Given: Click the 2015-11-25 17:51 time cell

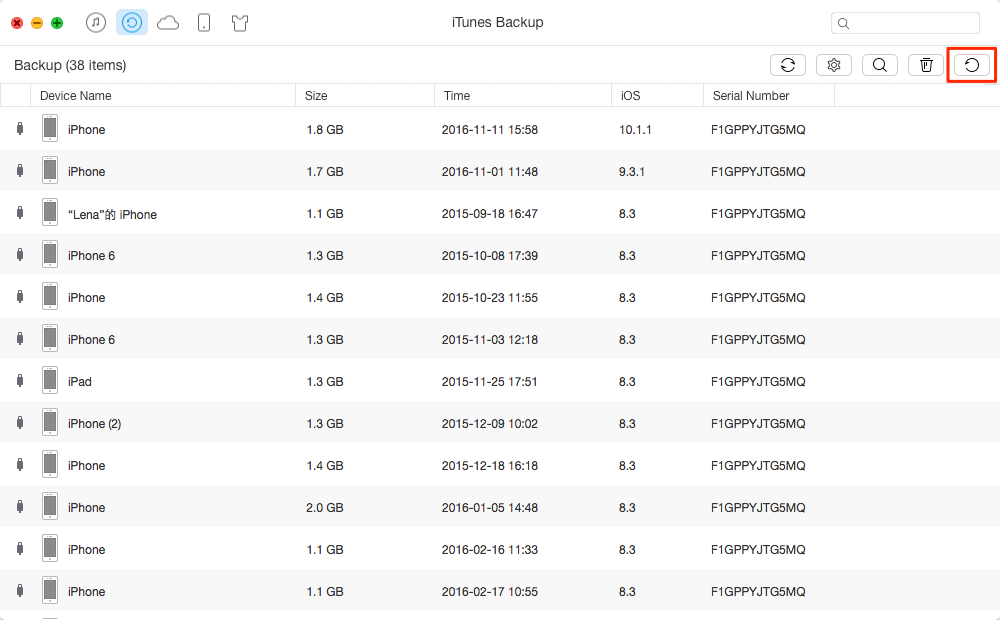Looking at the screenshot, I should tap(490, 381).
